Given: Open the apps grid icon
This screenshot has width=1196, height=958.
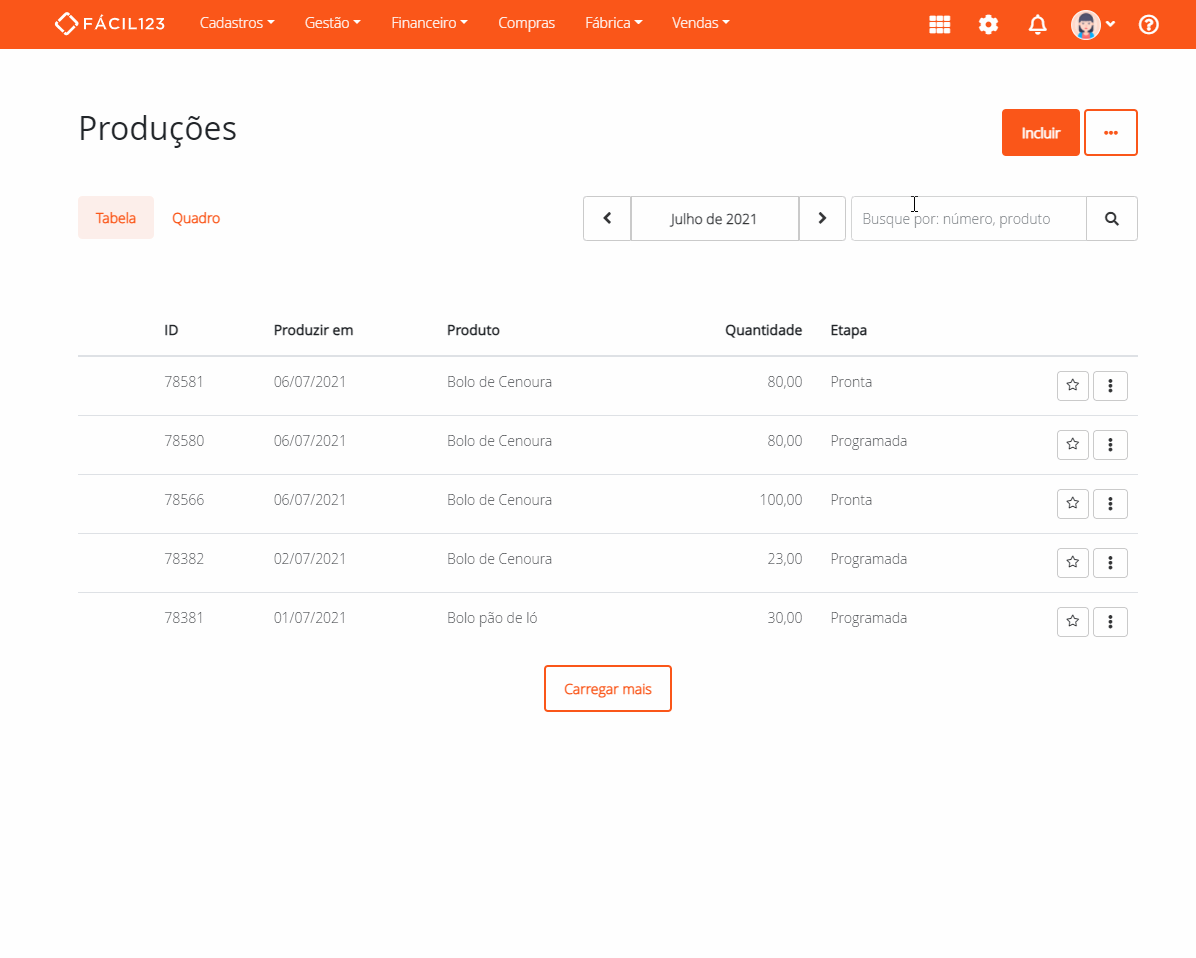Looking at the screenshot, I should click(939, 25).
